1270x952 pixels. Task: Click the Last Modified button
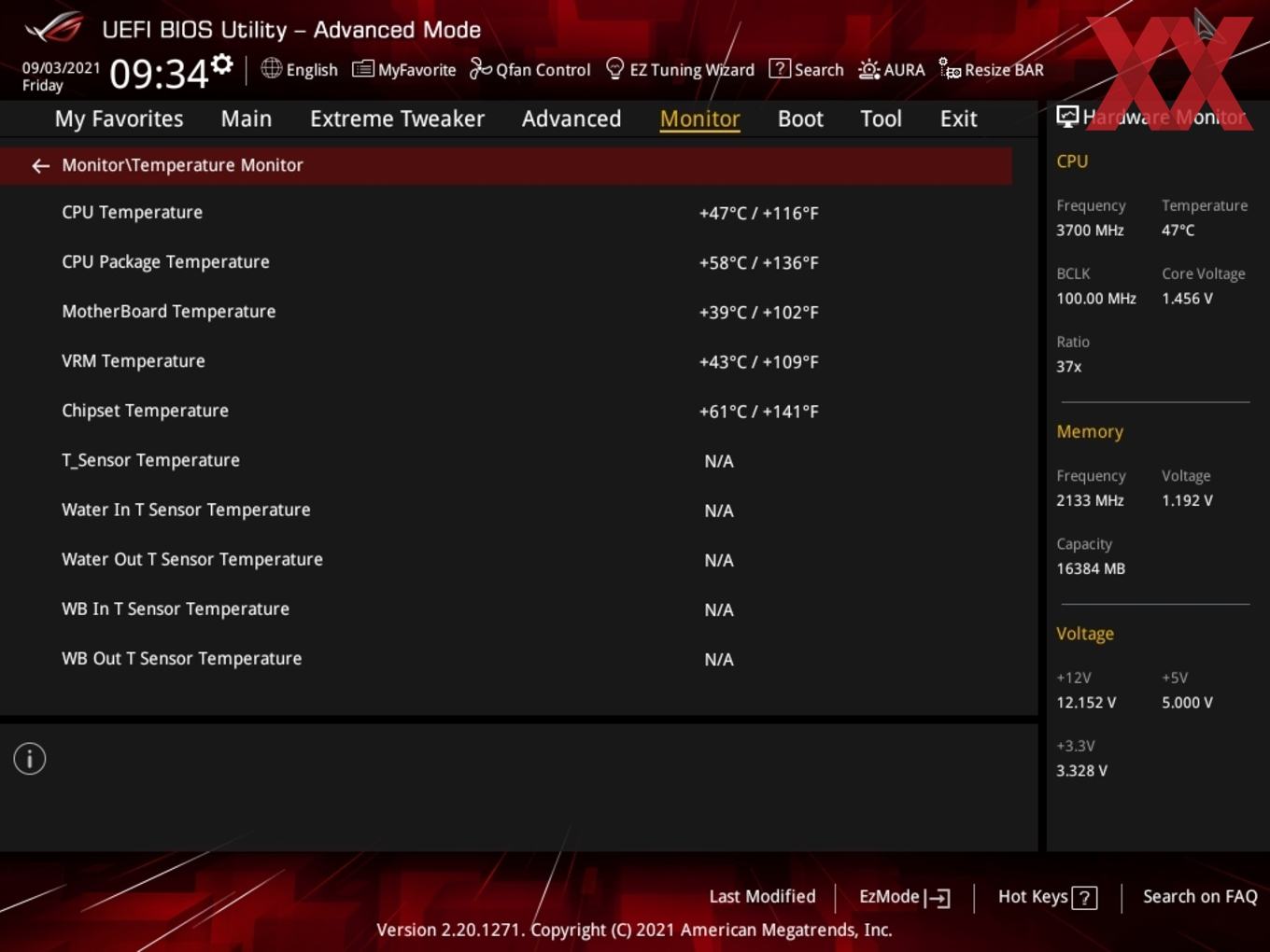coord(762,896)
